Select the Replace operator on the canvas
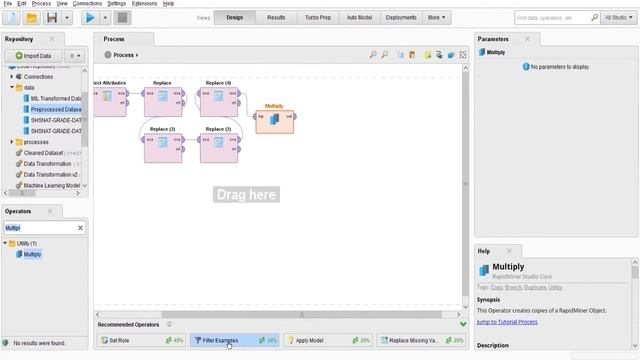The width and height of the screenshot is (640, 360). (163, 101)
